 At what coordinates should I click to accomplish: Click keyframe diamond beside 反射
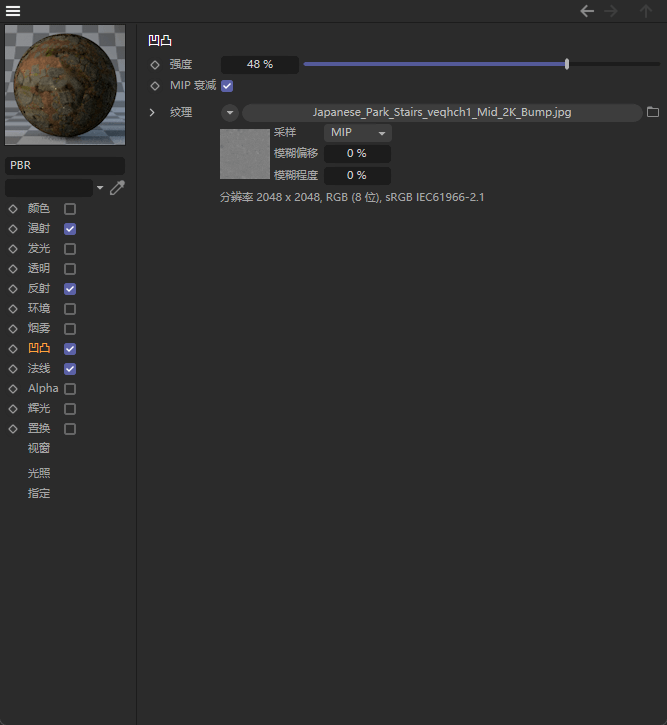[13, 289]
